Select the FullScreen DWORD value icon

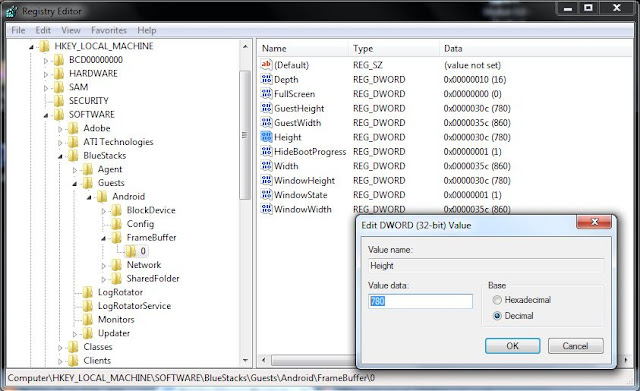point(266,93)
